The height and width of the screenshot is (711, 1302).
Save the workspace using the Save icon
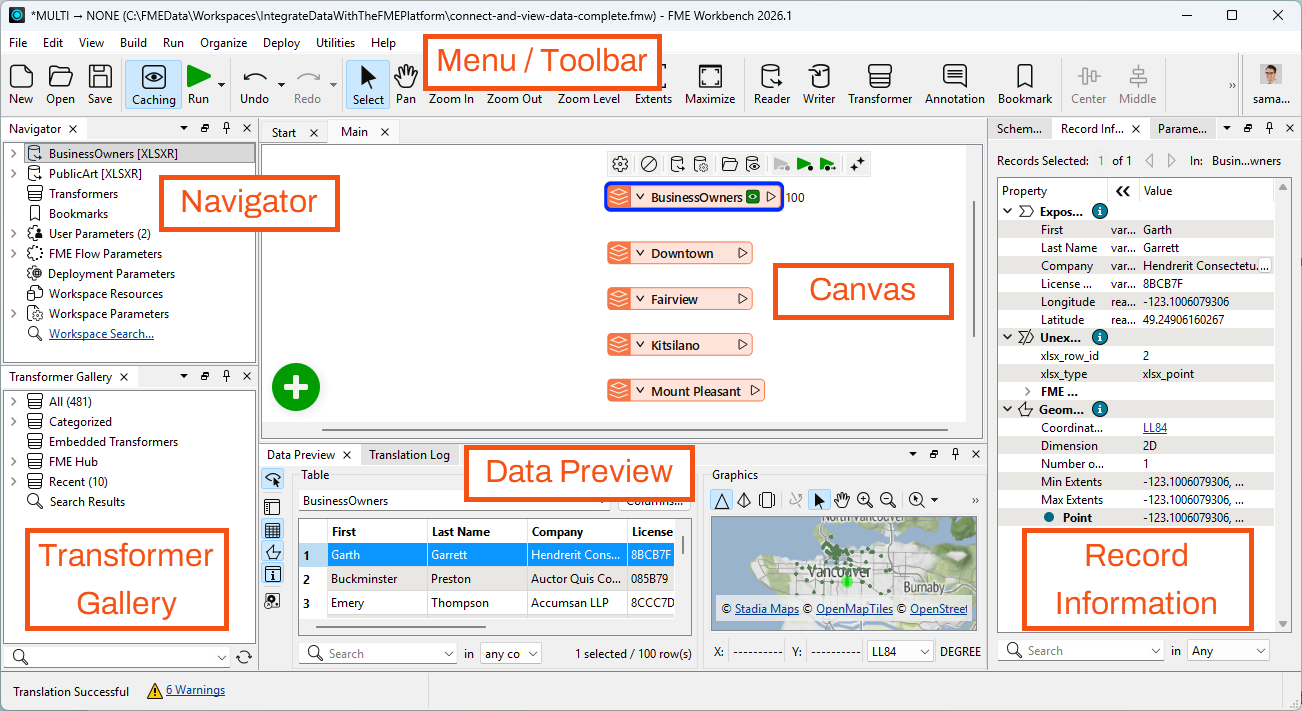100,84
